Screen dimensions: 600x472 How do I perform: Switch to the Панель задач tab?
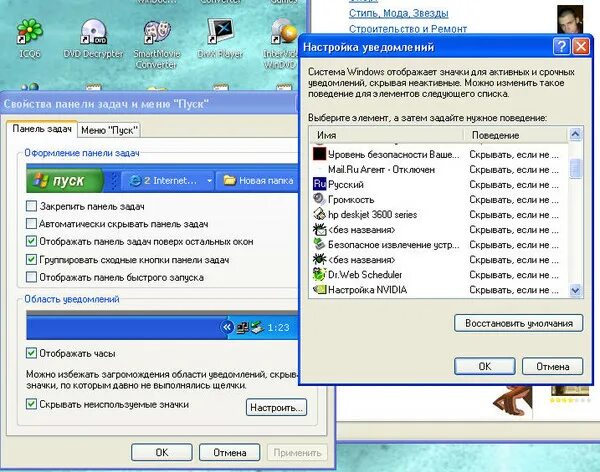42,129
